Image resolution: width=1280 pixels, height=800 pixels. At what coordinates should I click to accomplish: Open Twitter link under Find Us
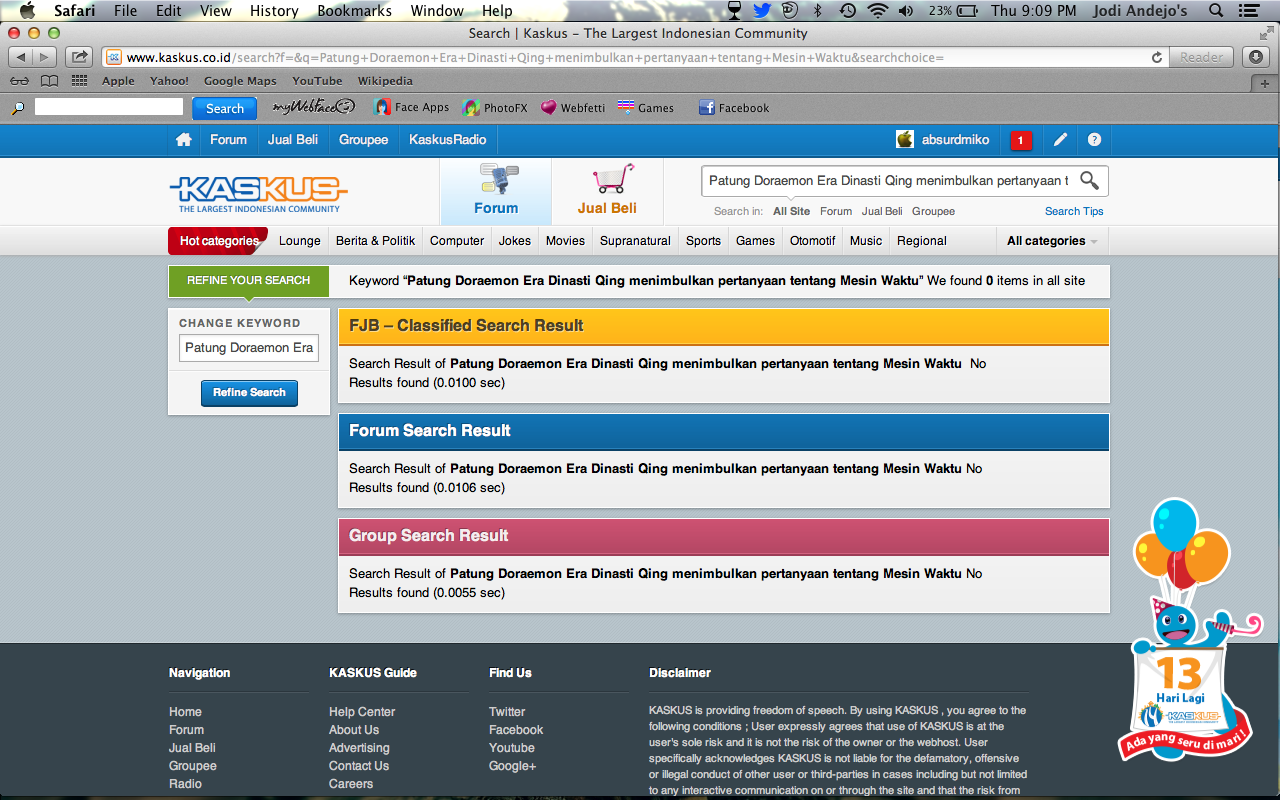pyautogui.click(x=507, y=712)
